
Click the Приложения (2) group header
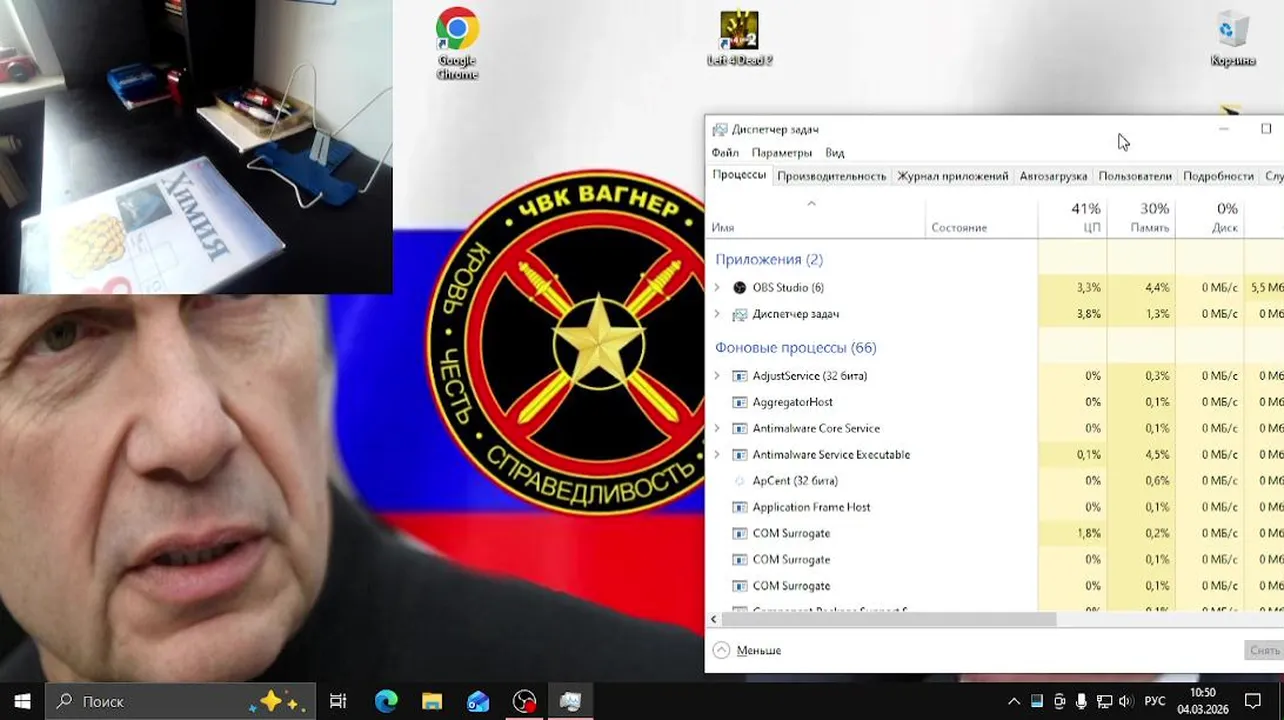click(x=769, y=259)
